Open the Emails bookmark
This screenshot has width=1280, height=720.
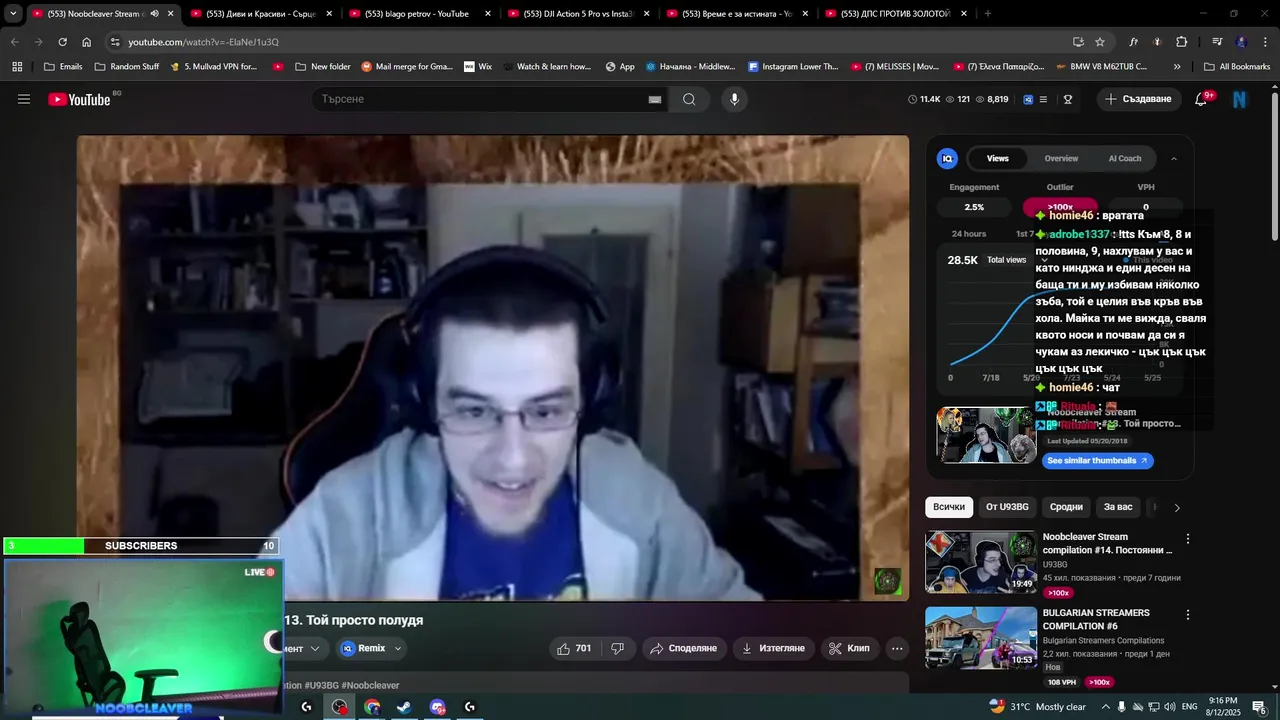pos(62,67)
